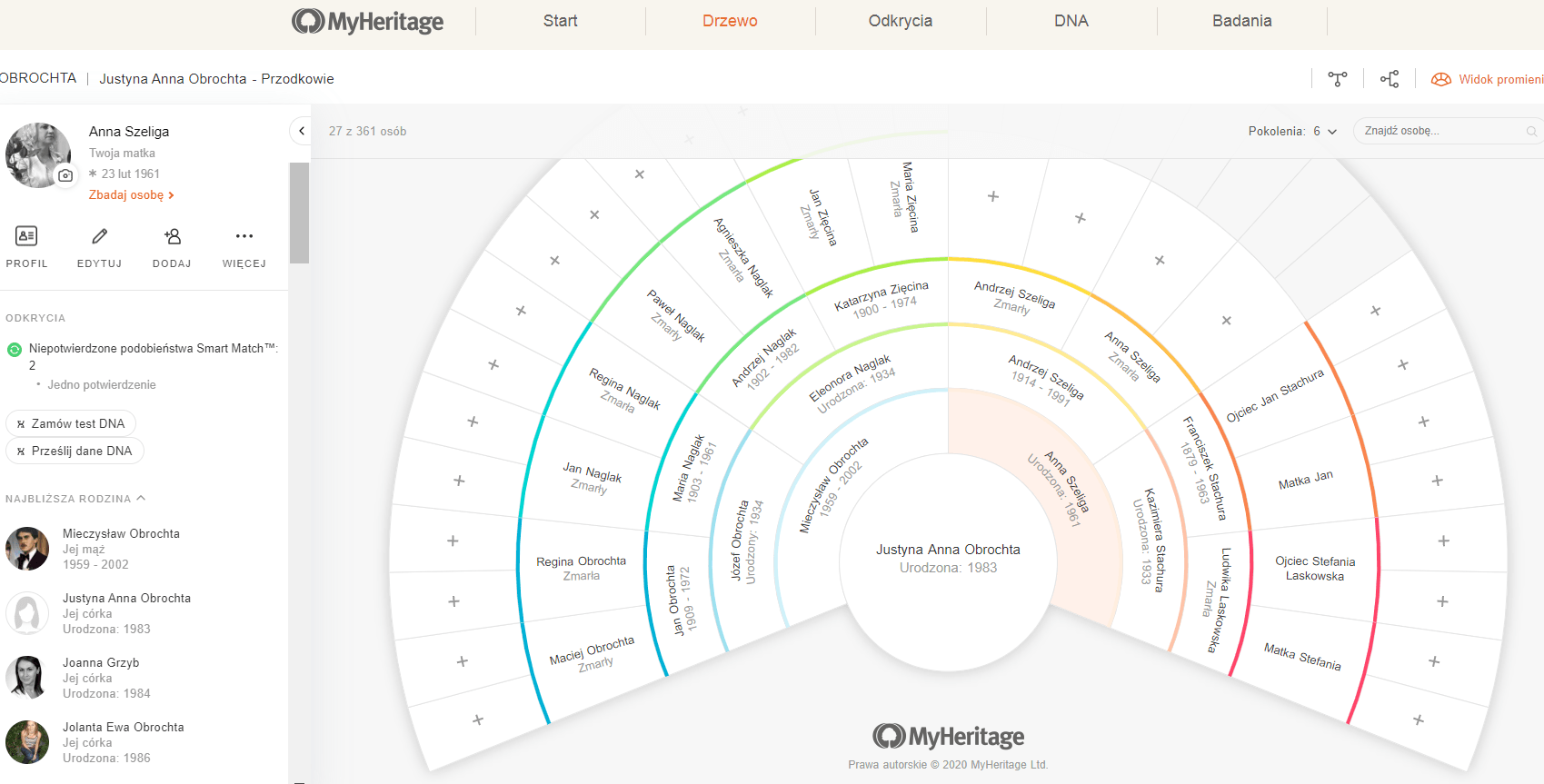Screen dimensions: 1544x784
Task: Collapse the left sidebar panel arrow
Action: point(301,131)
